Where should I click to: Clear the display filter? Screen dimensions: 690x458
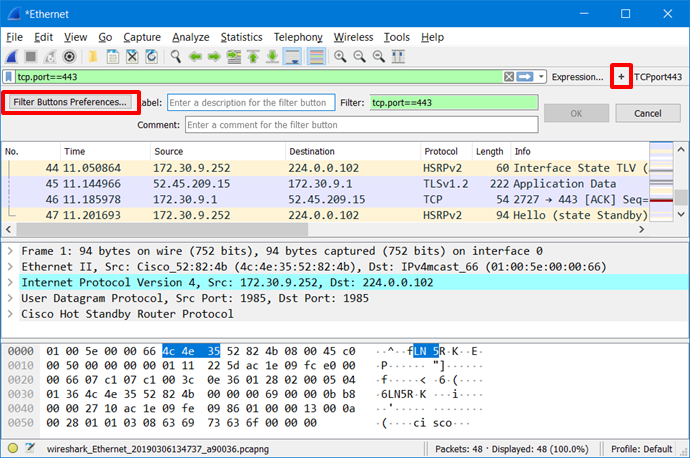pos(509,77)
